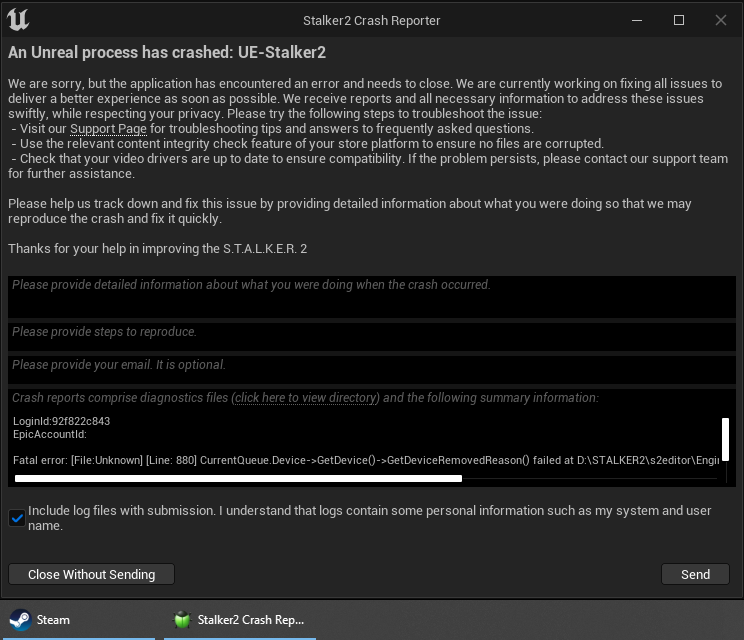The height and width of the screenshot is (640, 744).
Task: Maximize the Crash Reporter window
Action: (679, 20)
